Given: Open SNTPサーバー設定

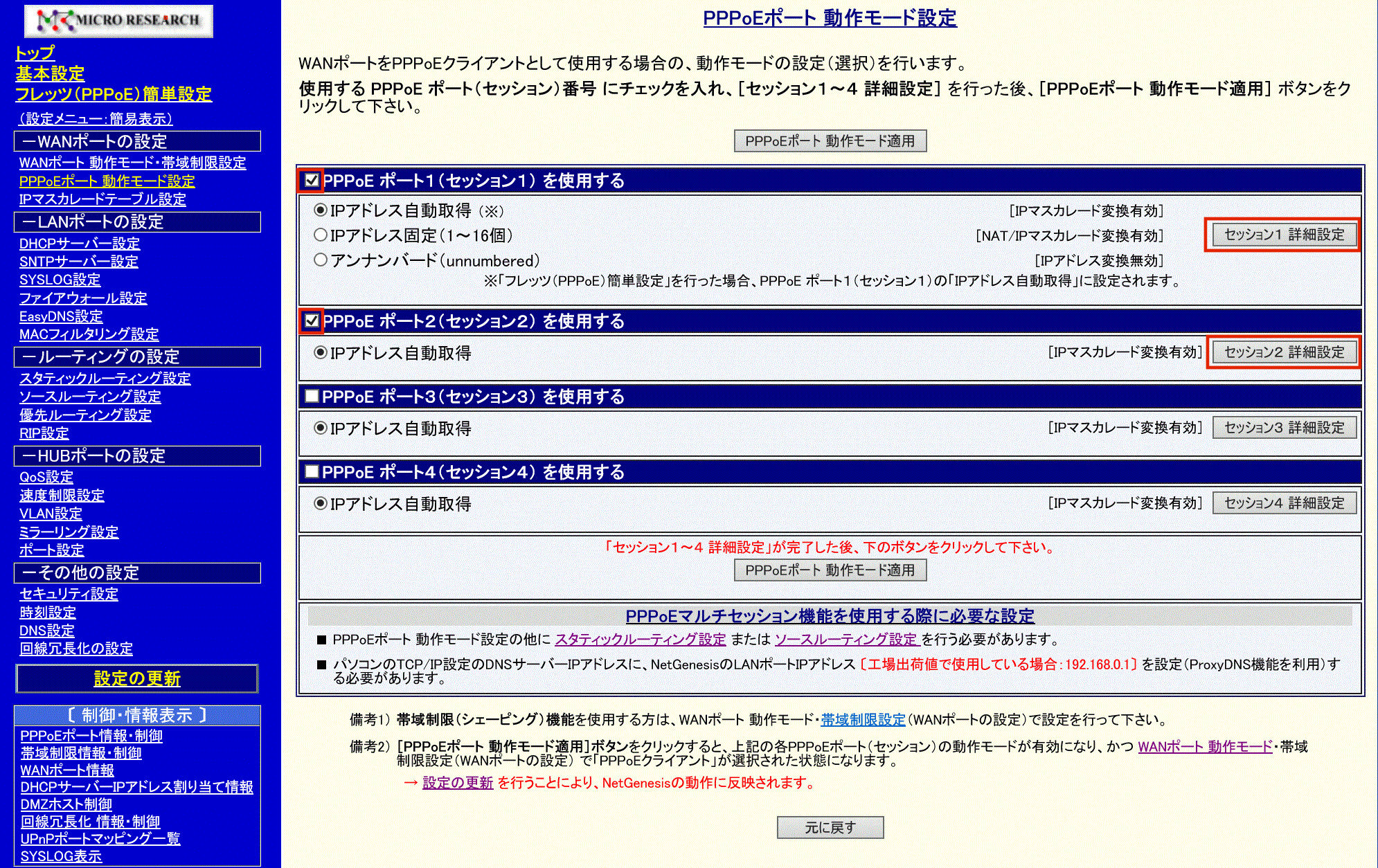Looking at the screenshot, I should 79,262.
